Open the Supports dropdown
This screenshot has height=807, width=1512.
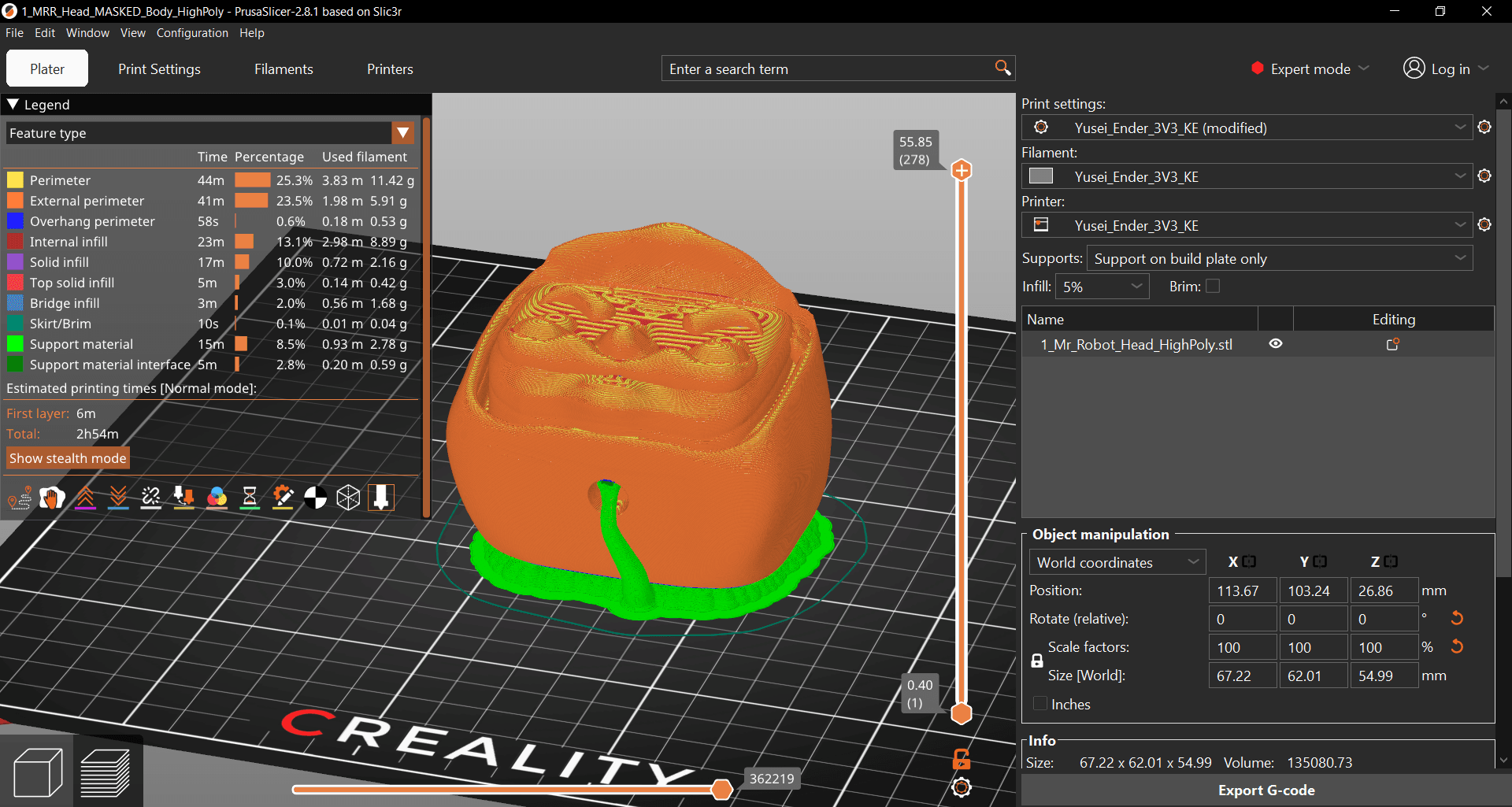(1280, 258)
